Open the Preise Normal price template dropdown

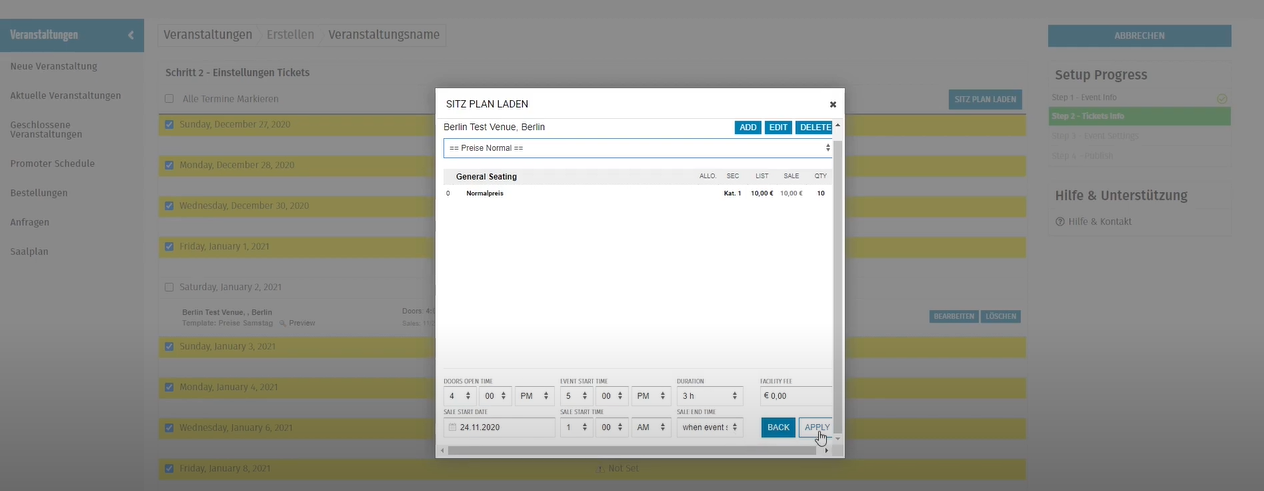tap(637, 148)
